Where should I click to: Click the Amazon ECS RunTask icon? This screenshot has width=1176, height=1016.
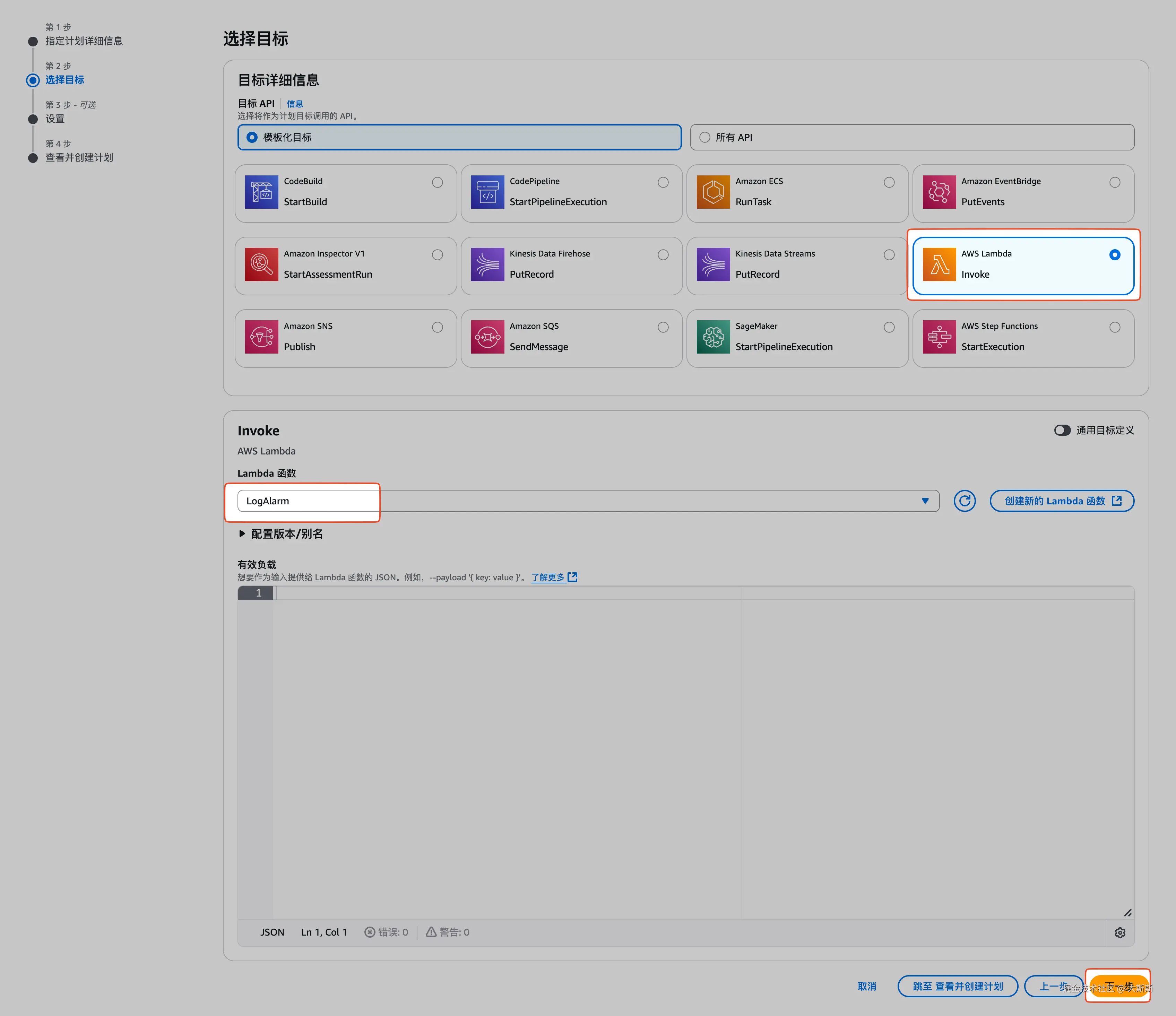713,192
